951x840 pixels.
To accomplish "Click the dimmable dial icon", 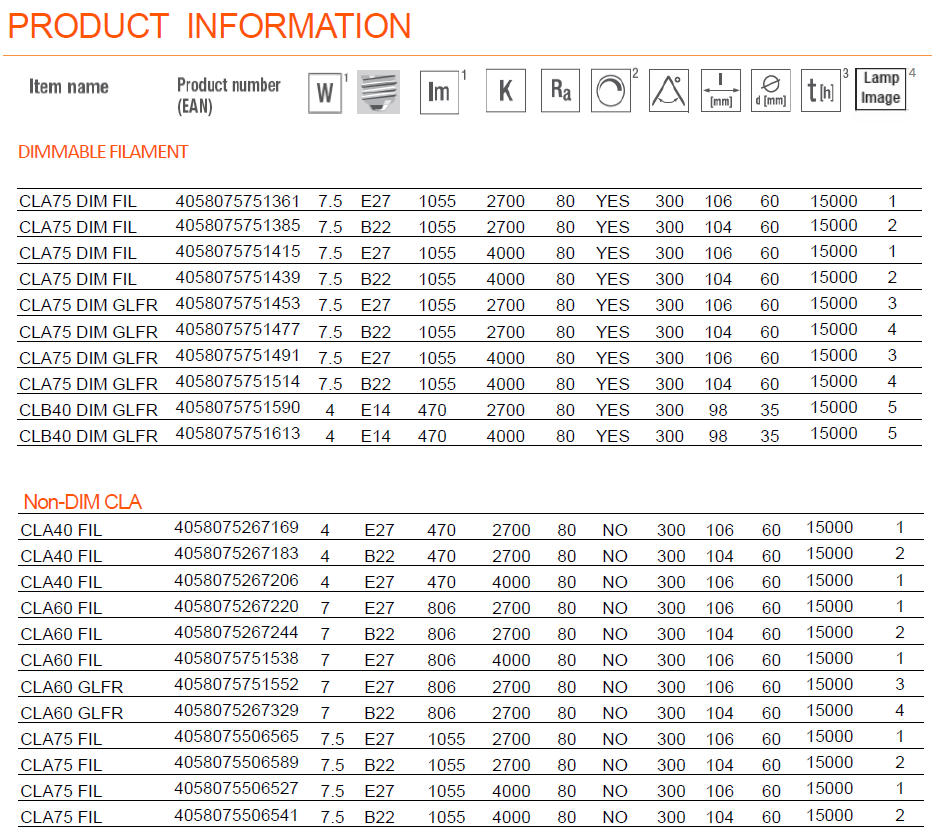I will pyautogui.click(x=611, y=91).
